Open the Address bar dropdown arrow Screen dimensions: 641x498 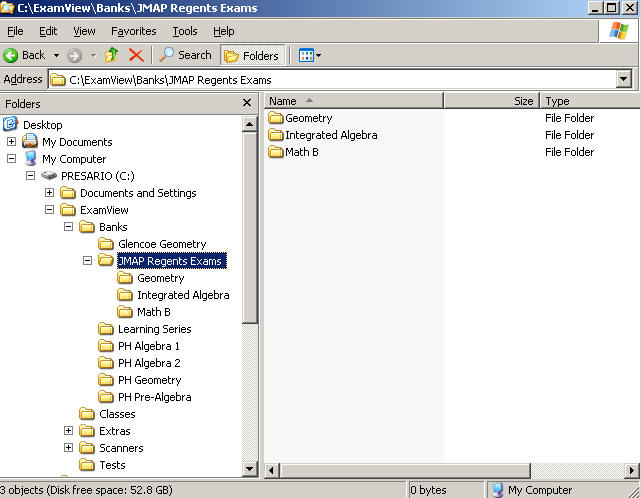[x=623, y=79]
